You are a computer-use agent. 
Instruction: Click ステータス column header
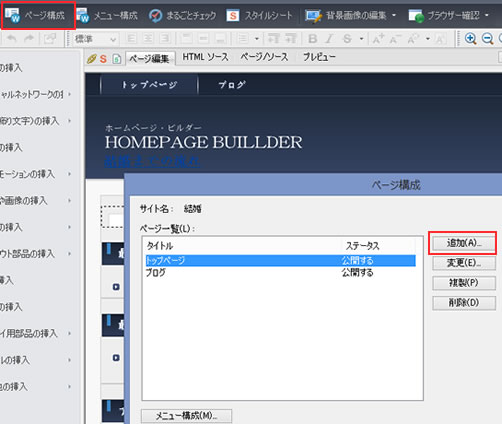point(363,246)
